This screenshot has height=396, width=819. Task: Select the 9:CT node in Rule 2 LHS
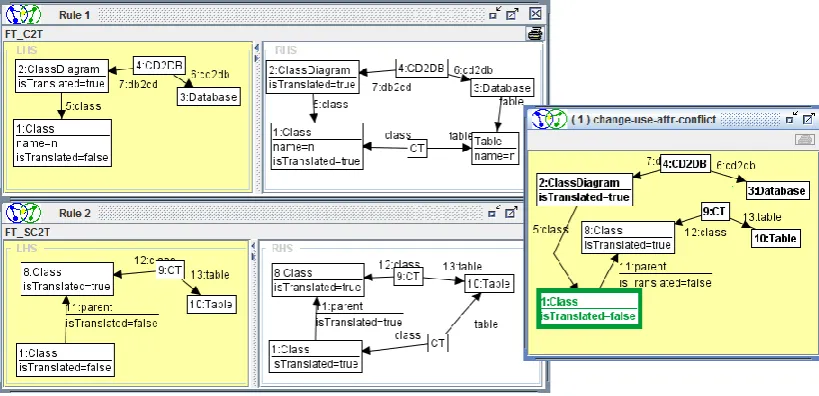(170, 270)
